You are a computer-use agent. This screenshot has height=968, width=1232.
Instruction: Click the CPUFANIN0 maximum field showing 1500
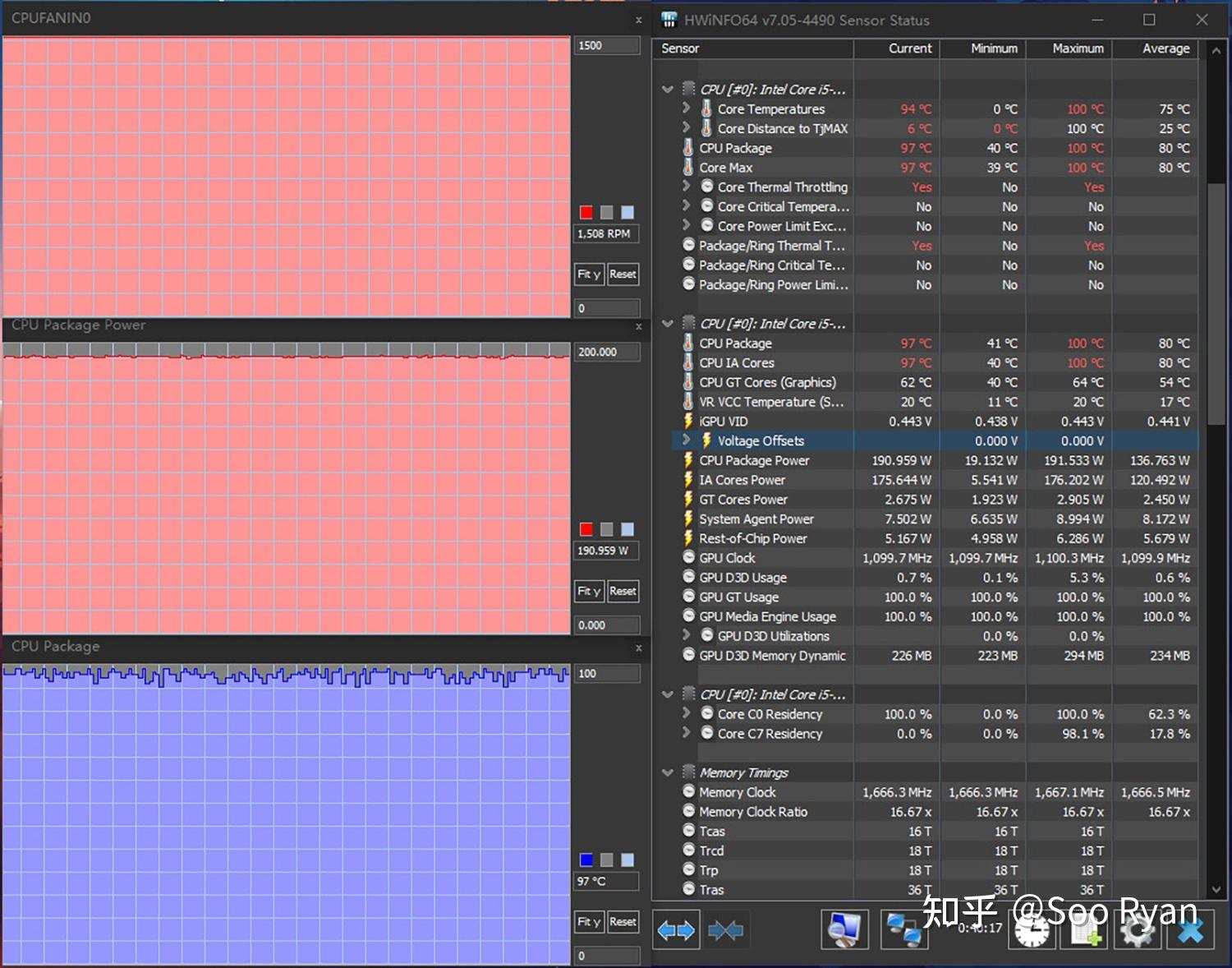click(x=607, y=45)
